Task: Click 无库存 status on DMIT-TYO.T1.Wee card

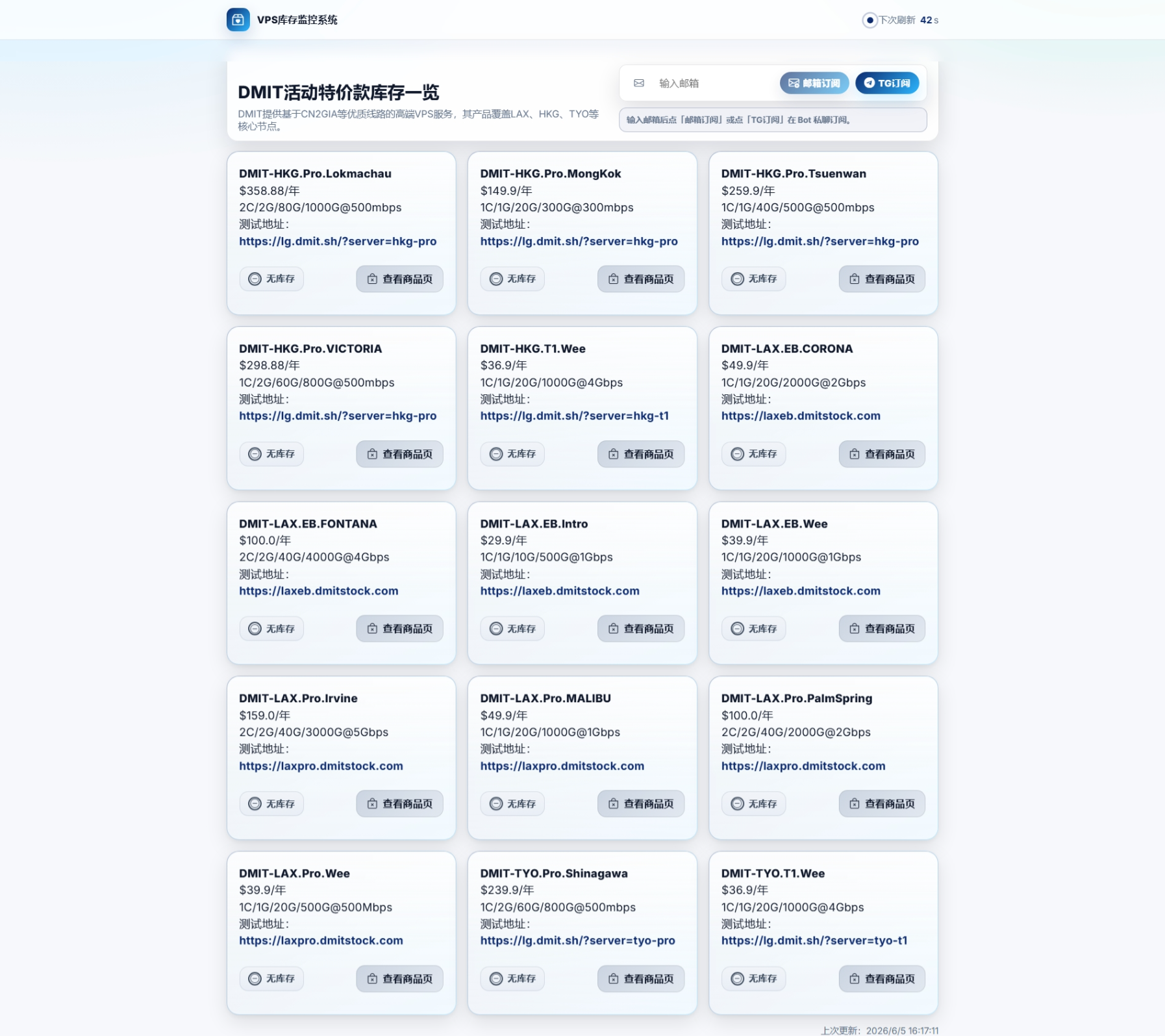Action: coord(753,979)
